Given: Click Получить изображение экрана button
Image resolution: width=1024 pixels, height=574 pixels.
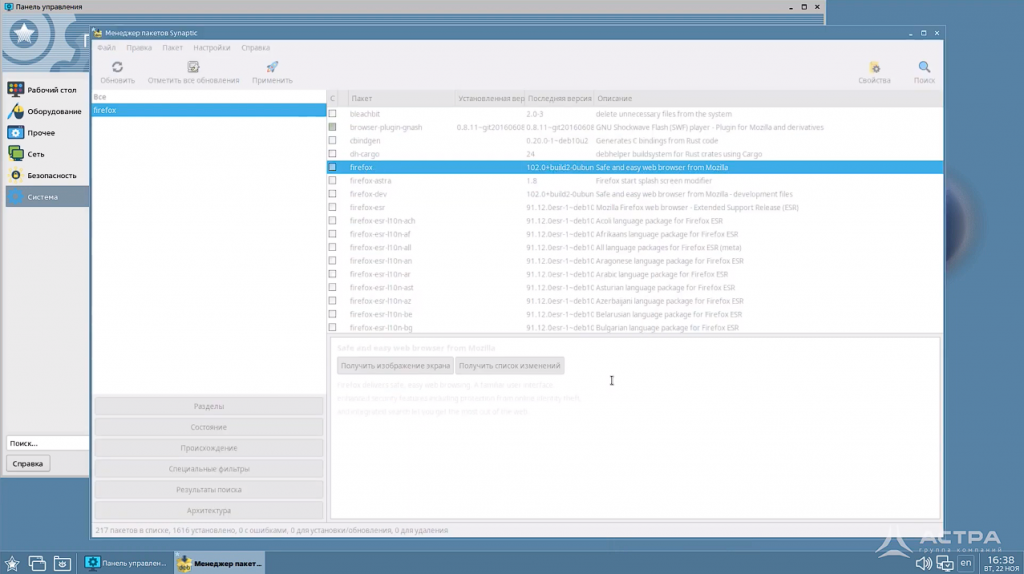Looking at the screenshot, I should click(x=395, y=366).
